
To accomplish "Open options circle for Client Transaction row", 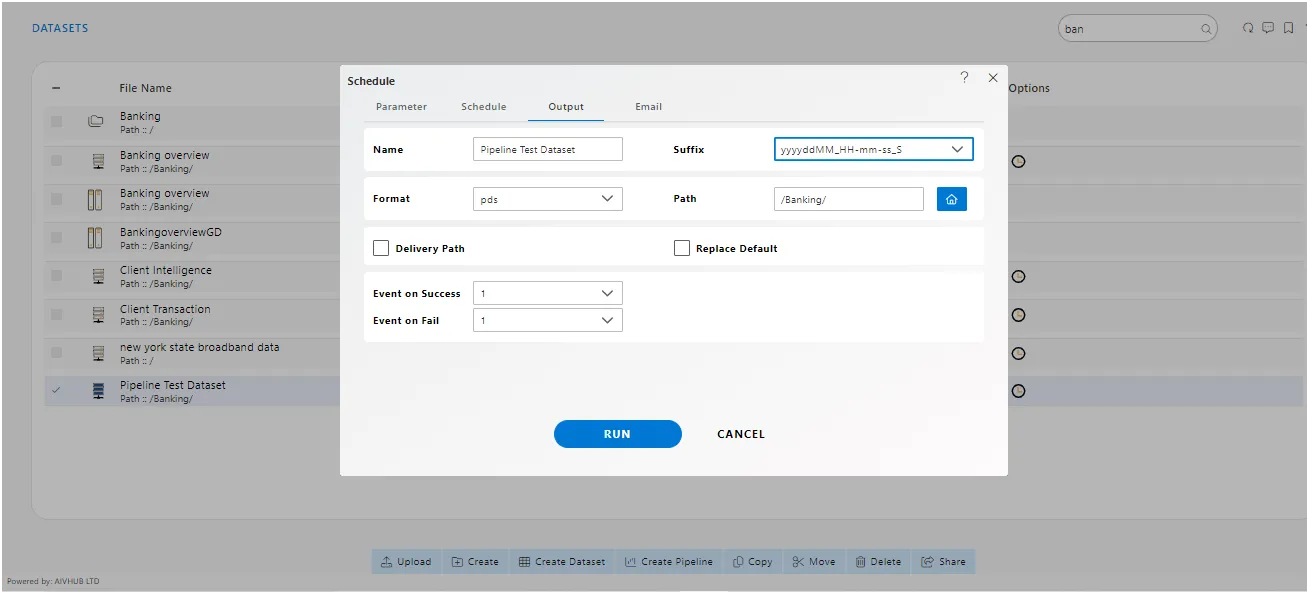I will click(1018, 315).
